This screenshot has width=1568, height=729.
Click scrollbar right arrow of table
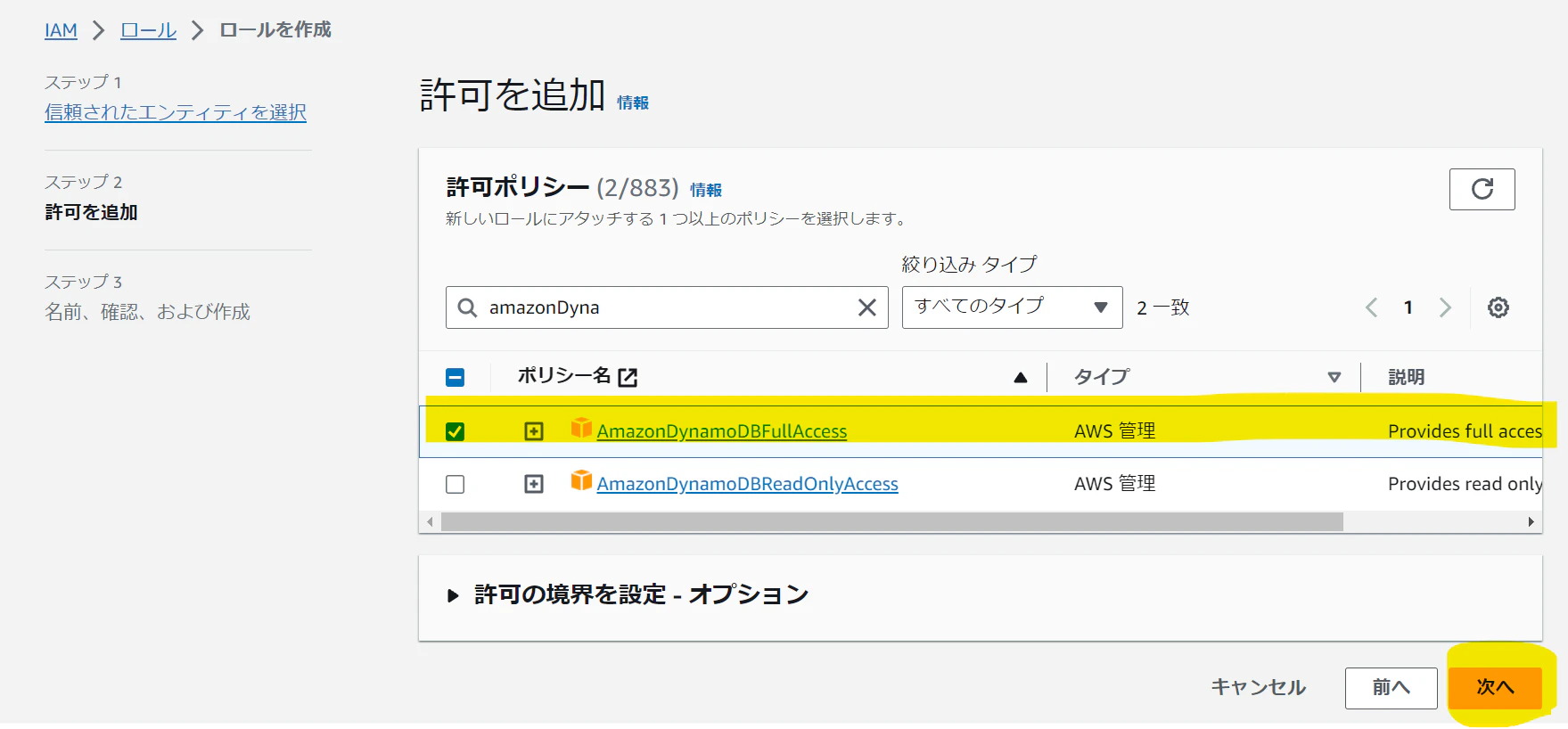[1531, 521]
